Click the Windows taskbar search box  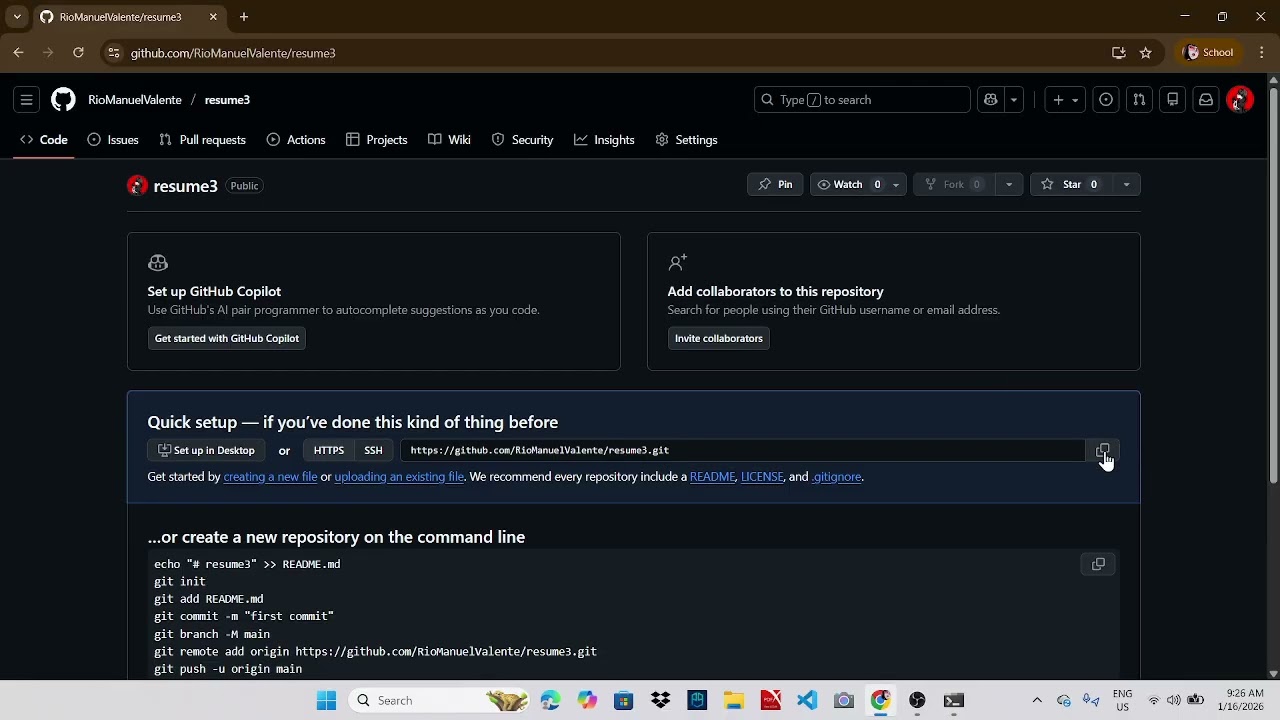[x=440, y=701]
